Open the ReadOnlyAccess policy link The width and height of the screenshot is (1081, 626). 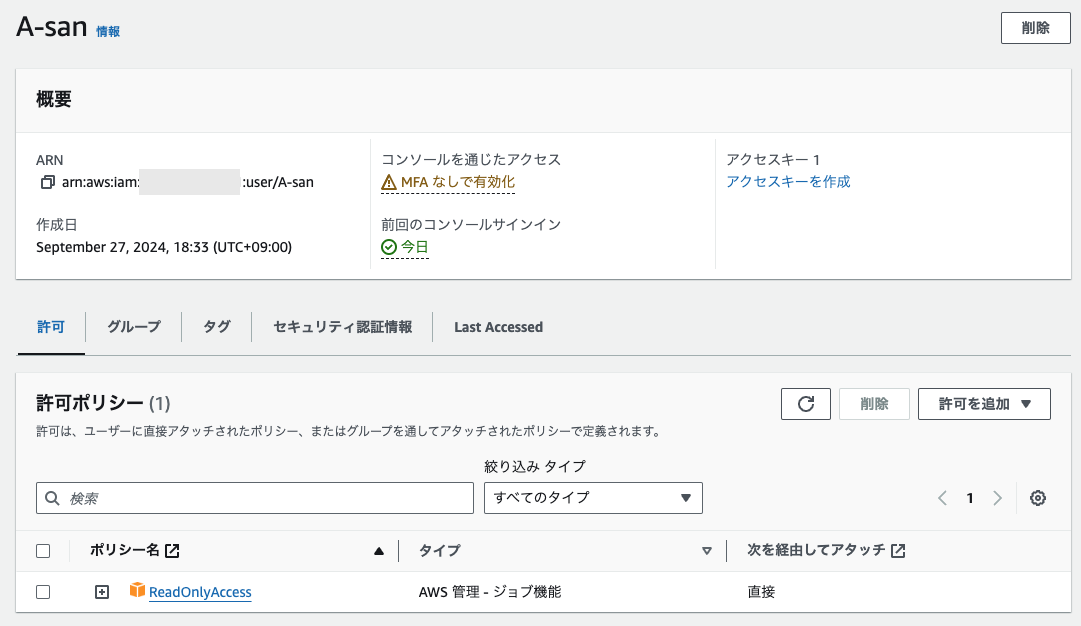(200, 592)
